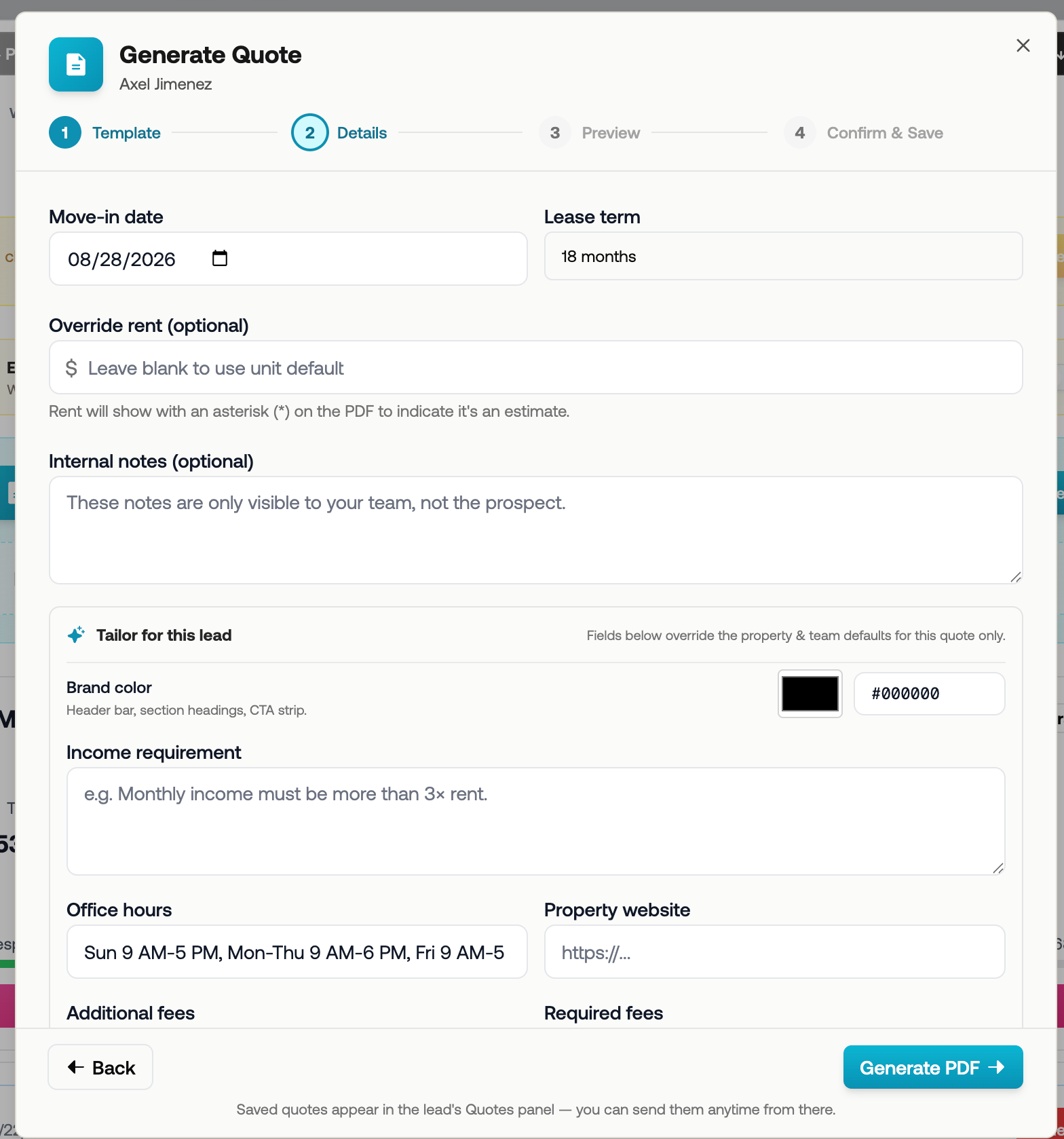Click the brand color hex code field

click(x=929, y=694)
